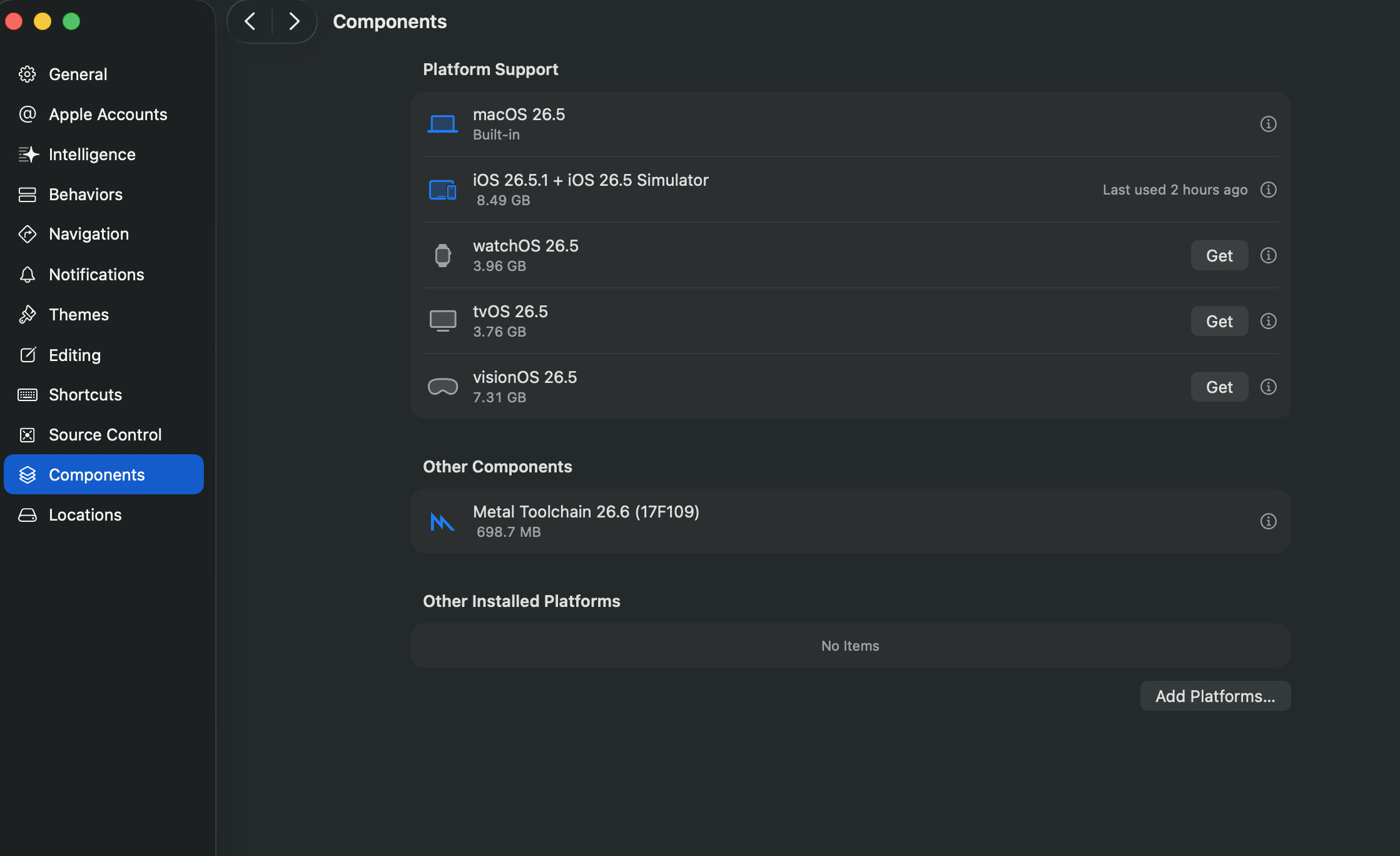Viewport: 1400px width, 856px height.
Task: Open Shortcuts settings pane
Action: click(104, 394)
